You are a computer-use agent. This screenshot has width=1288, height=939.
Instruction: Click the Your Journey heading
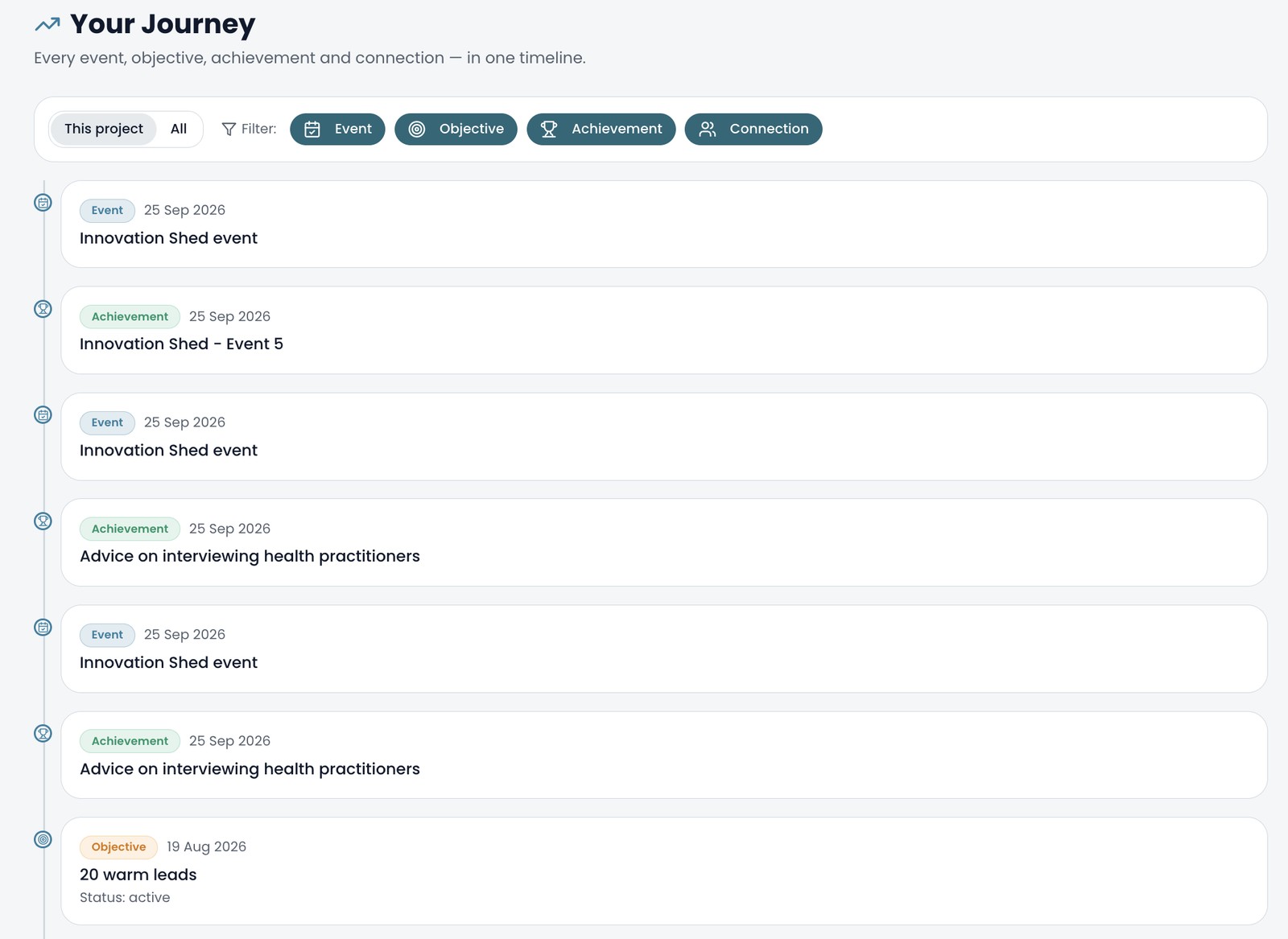point(163,24)
